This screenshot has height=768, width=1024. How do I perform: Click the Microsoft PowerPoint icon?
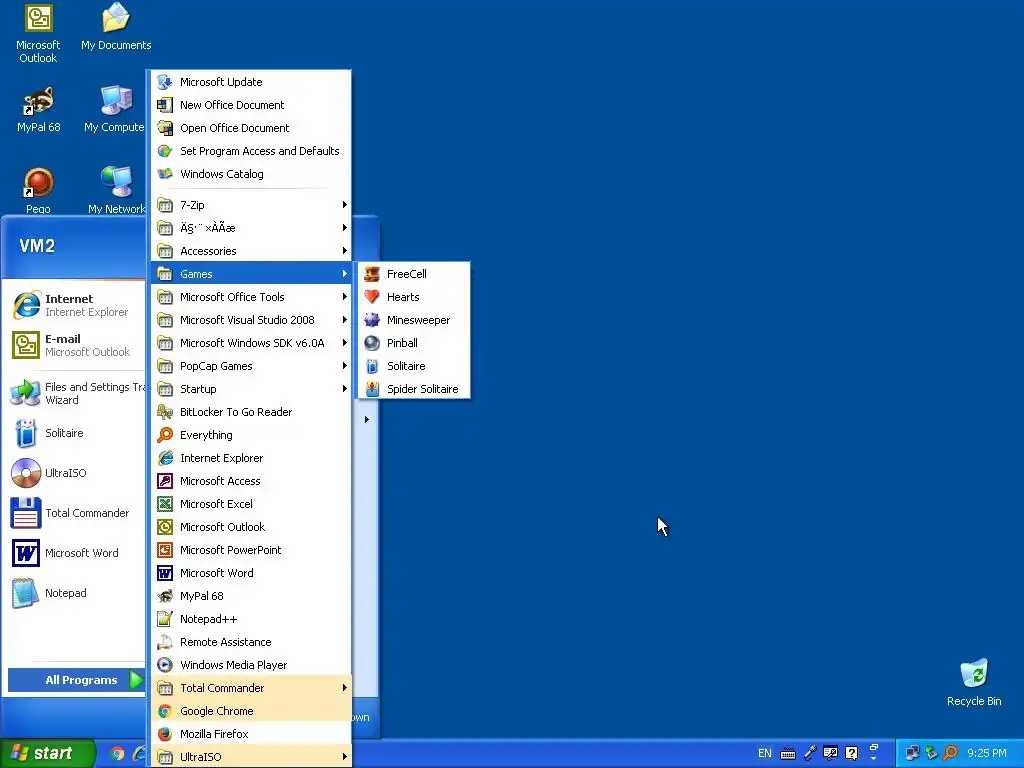tap(165, 550)
